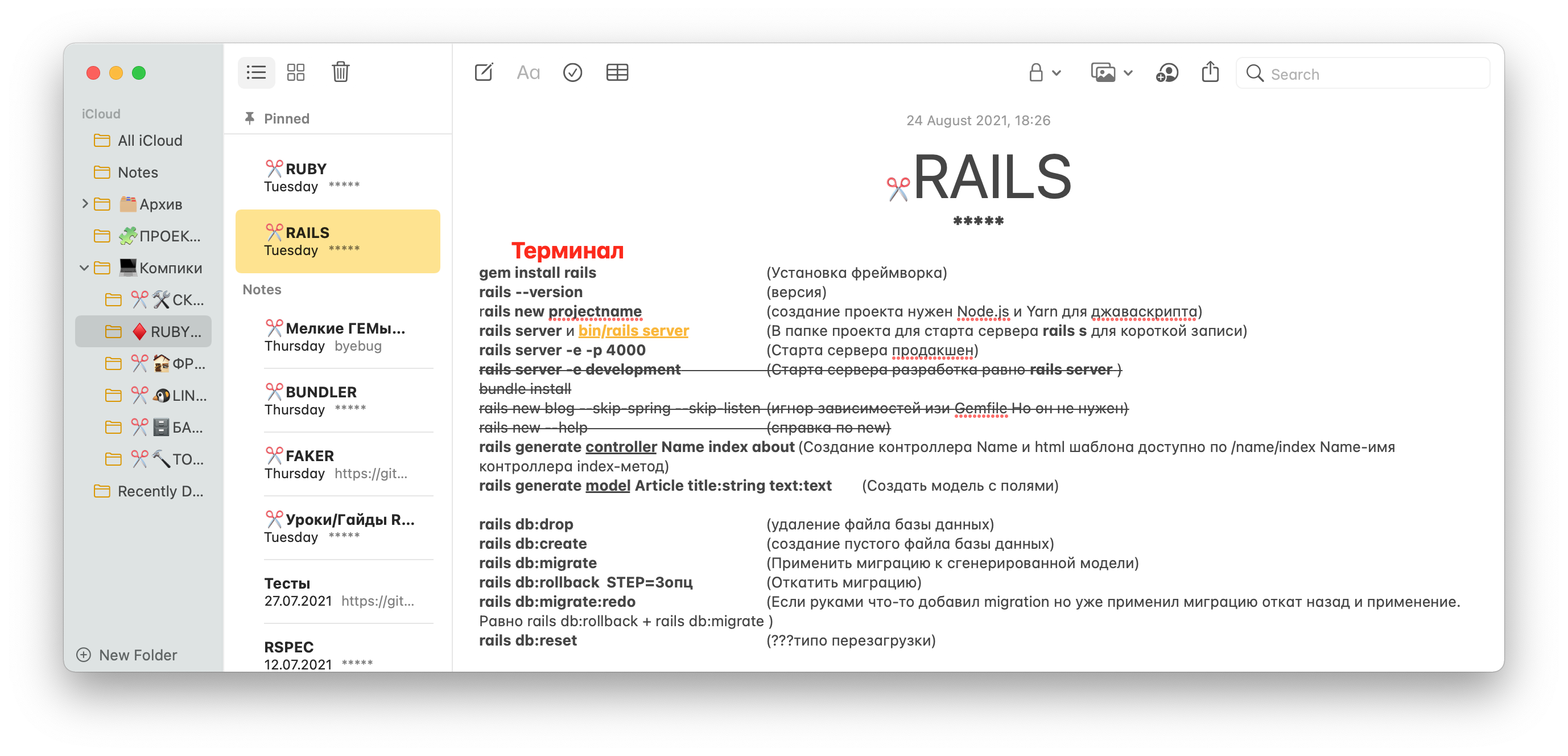The width and height of the screenshot is (1568, 756).
Task: Collapse the Компики folder
Action: click(x=85, y=268)
